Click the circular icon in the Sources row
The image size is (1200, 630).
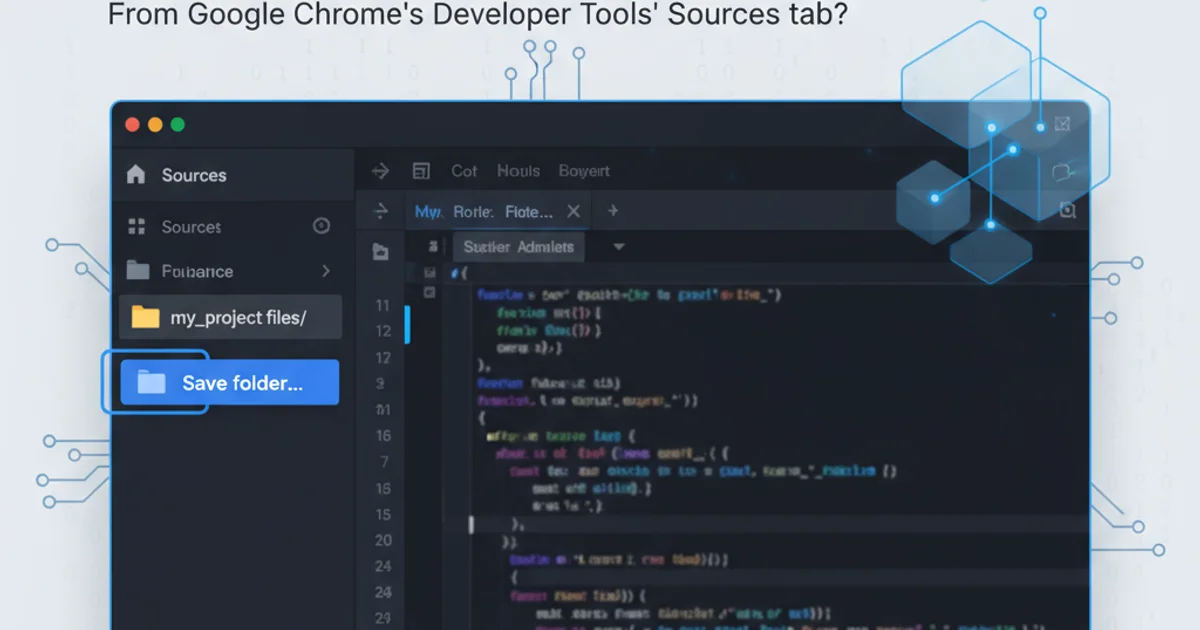[321, 226]
